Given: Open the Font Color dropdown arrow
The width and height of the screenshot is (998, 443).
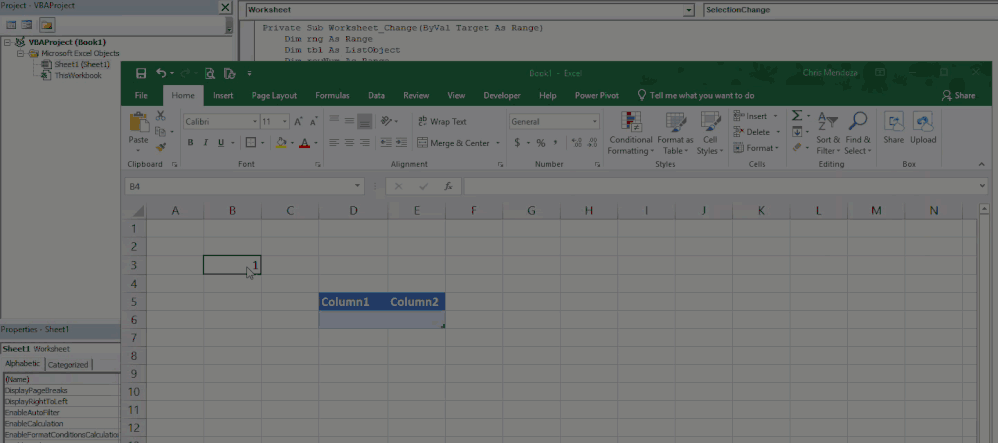Looking at the screenshot, I should (x=316, y=143).
